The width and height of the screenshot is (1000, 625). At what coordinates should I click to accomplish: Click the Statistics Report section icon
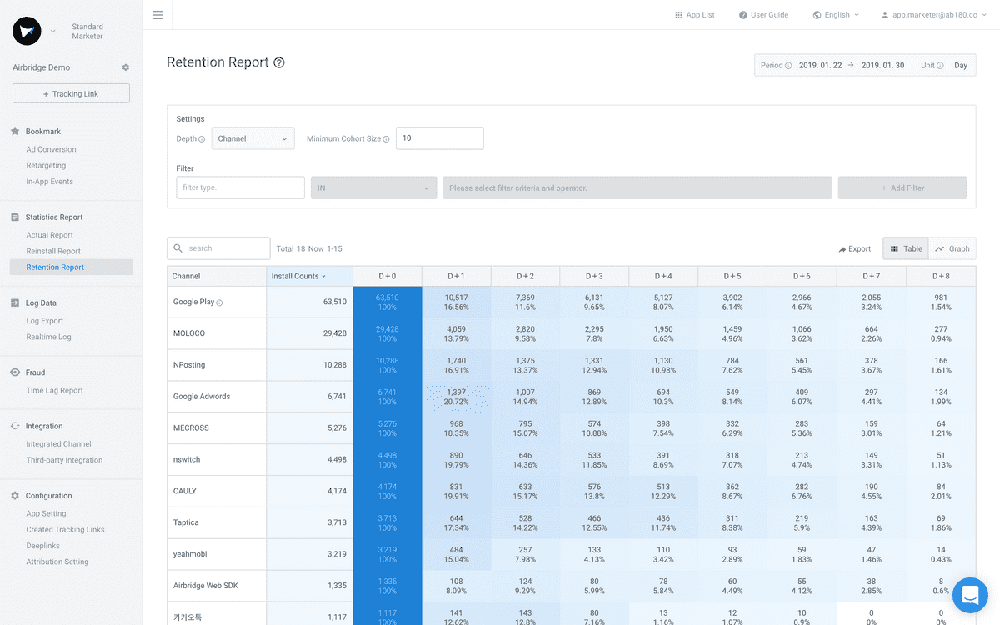tap(15, 217)
